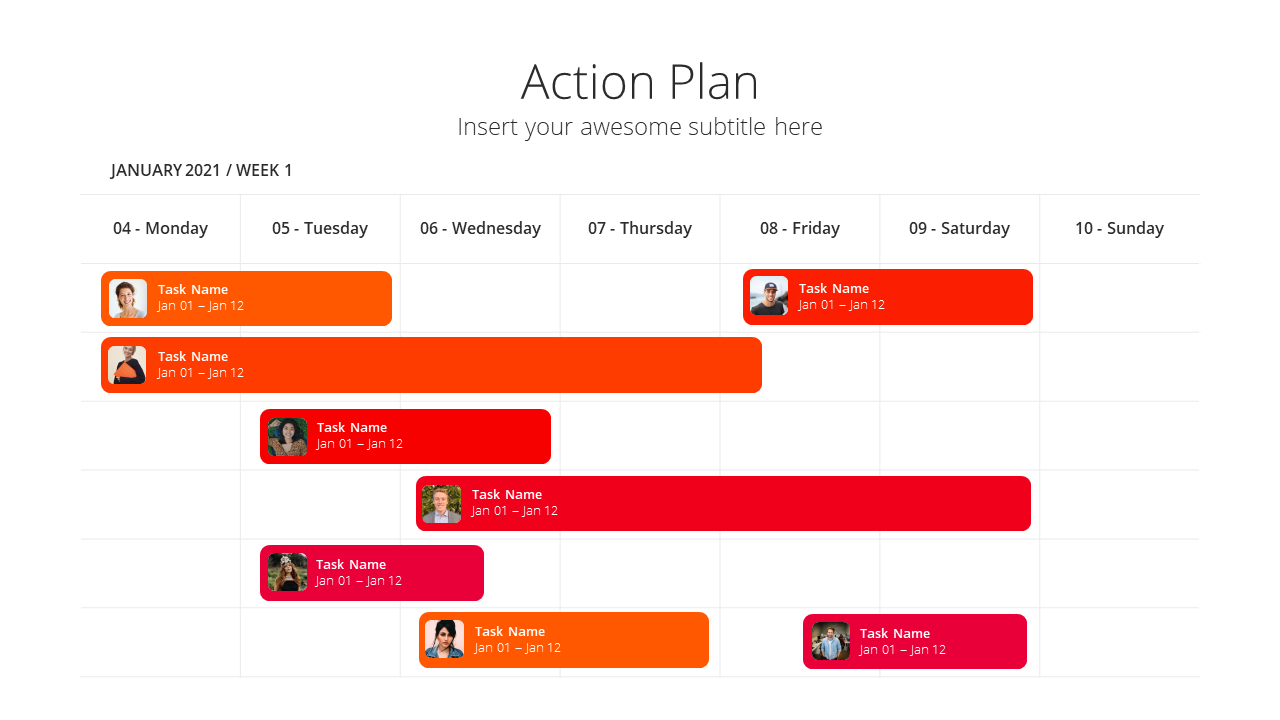Select the 06 - Wednesday column header
Screen dimensions: 1280x720
(x=480, y=228)
